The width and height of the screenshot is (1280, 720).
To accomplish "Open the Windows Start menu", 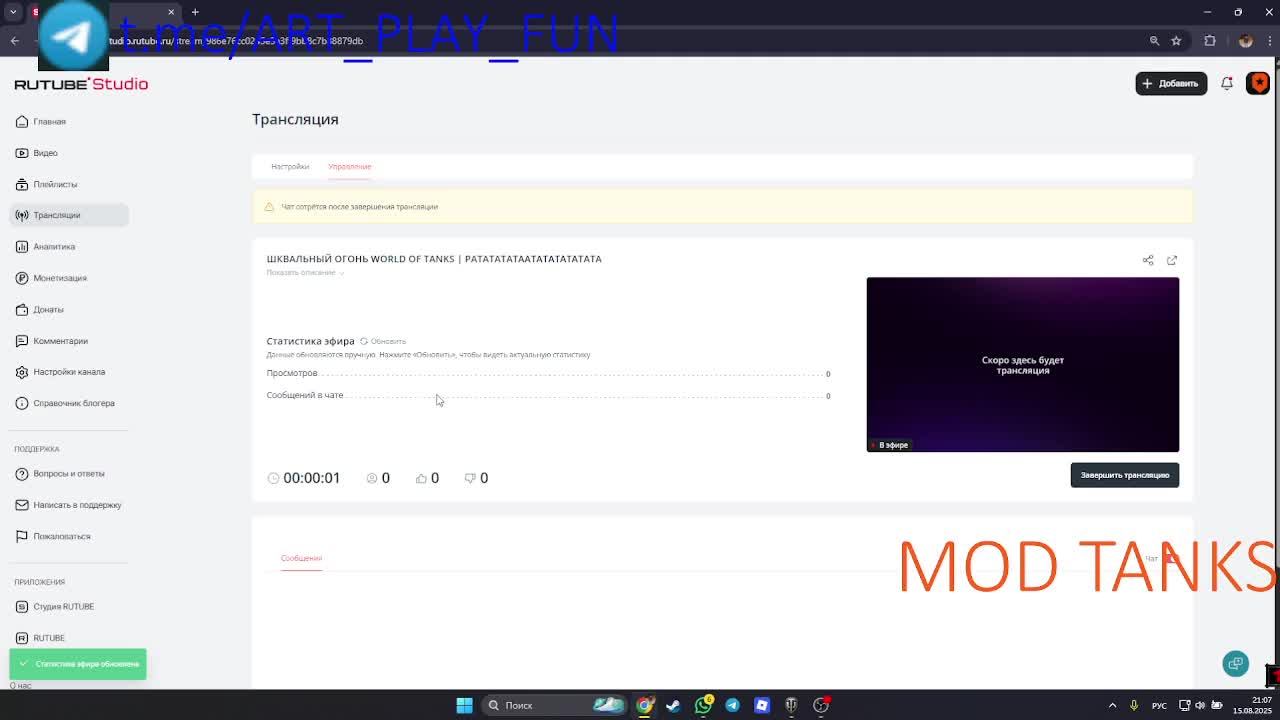I will click(464, 705).
